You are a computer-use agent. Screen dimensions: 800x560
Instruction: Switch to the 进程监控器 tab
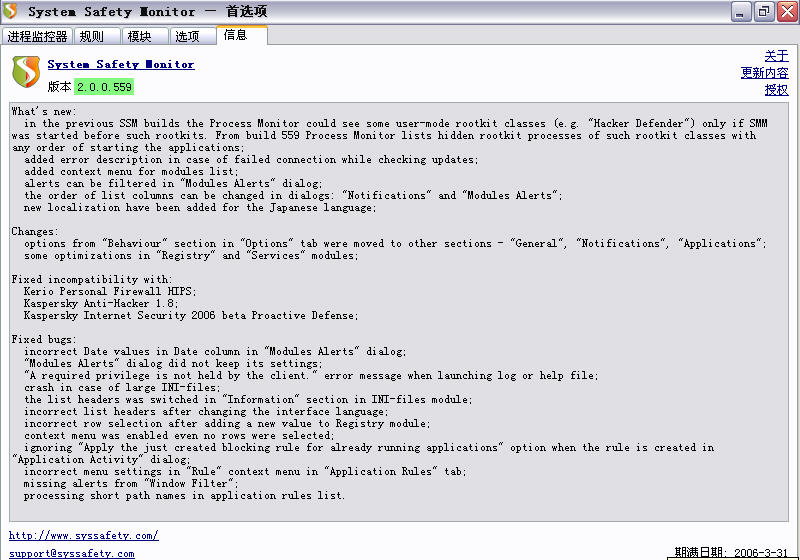pos(37,36)
